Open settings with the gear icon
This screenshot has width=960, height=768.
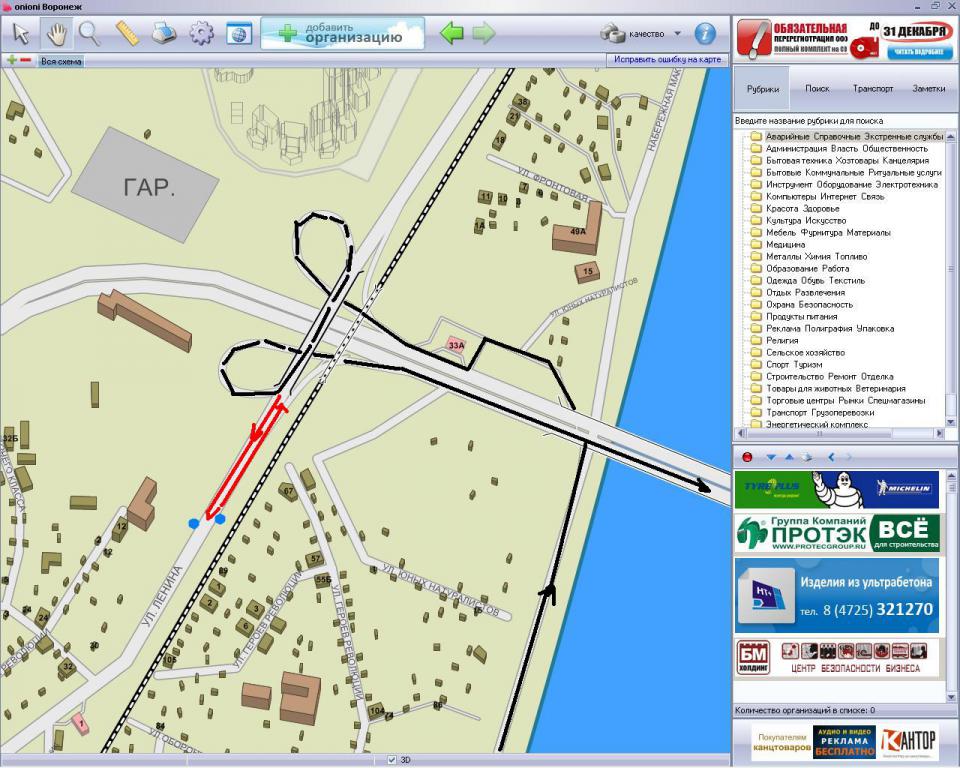(201, 34)
